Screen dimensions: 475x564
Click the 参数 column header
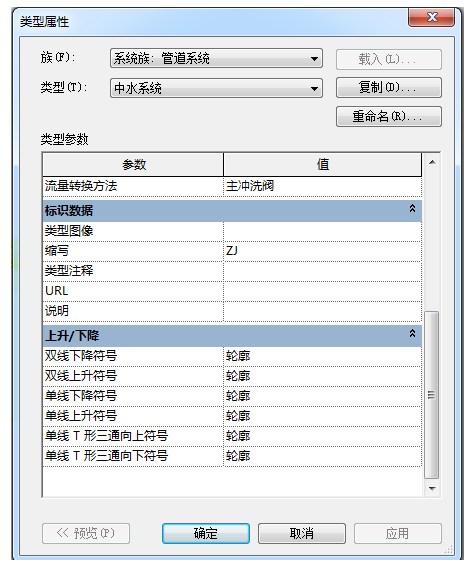[133, 164]
